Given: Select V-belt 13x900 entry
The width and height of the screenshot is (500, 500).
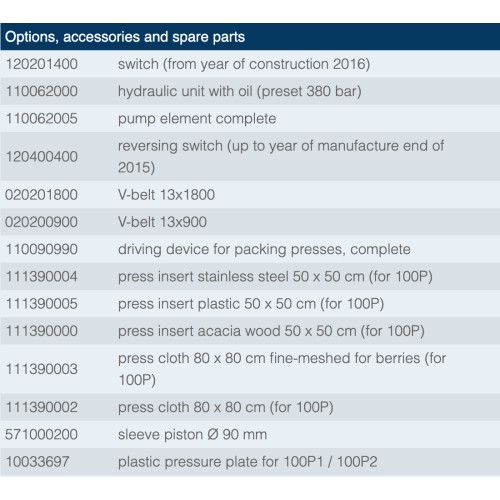Looking at the screenshot, I should (x=162, y=222).
